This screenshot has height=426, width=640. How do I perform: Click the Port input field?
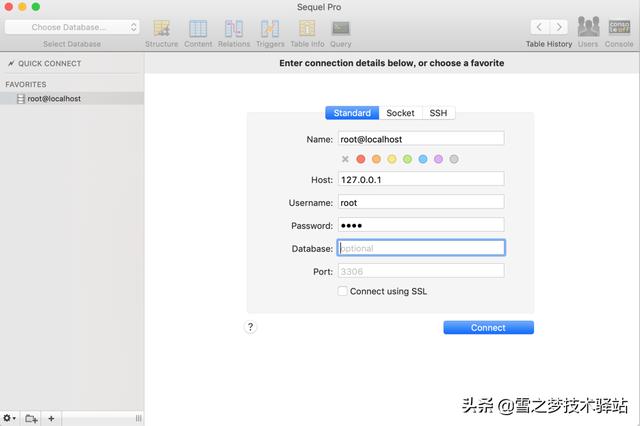[421, 271]
